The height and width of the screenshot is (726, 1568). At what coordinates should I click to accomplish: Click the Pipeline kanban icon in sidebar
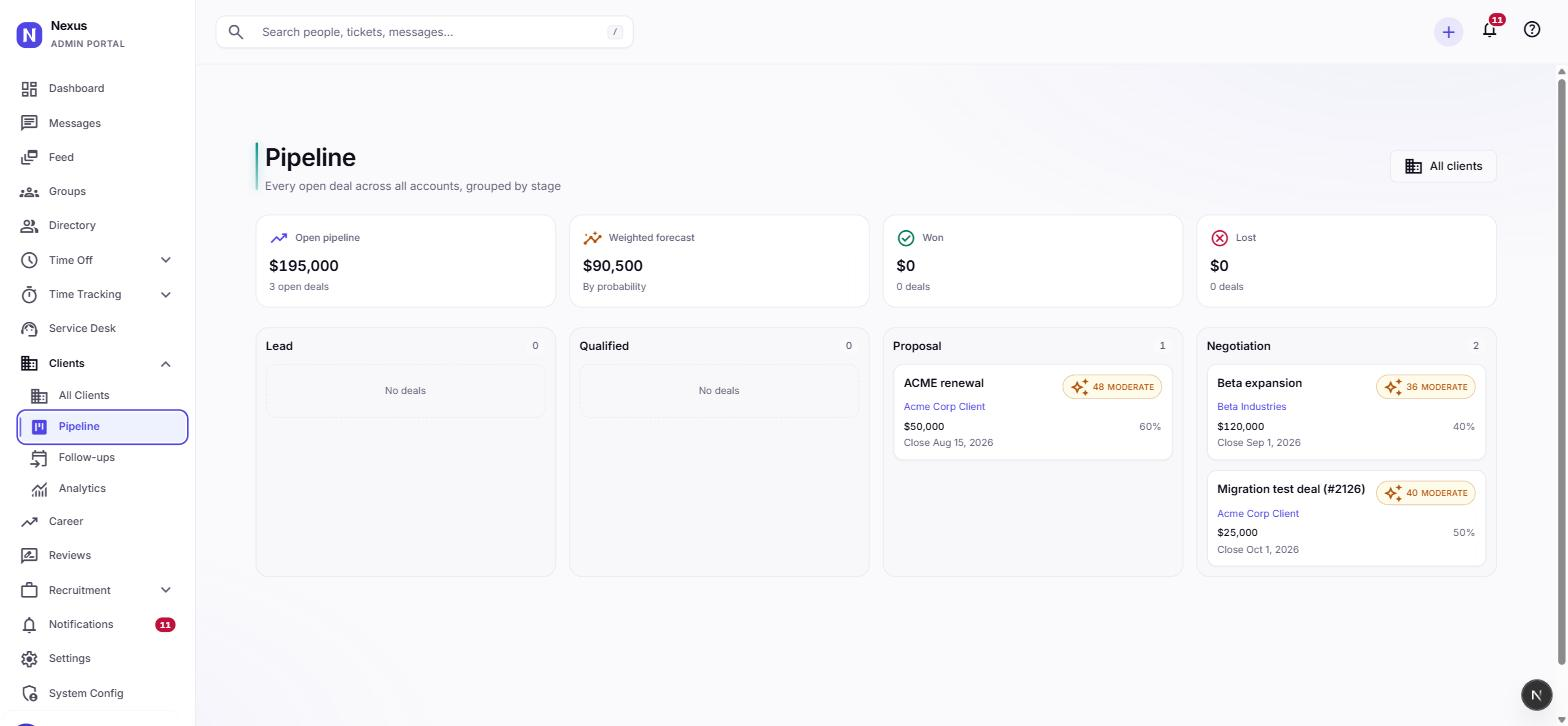pos(39,427)
